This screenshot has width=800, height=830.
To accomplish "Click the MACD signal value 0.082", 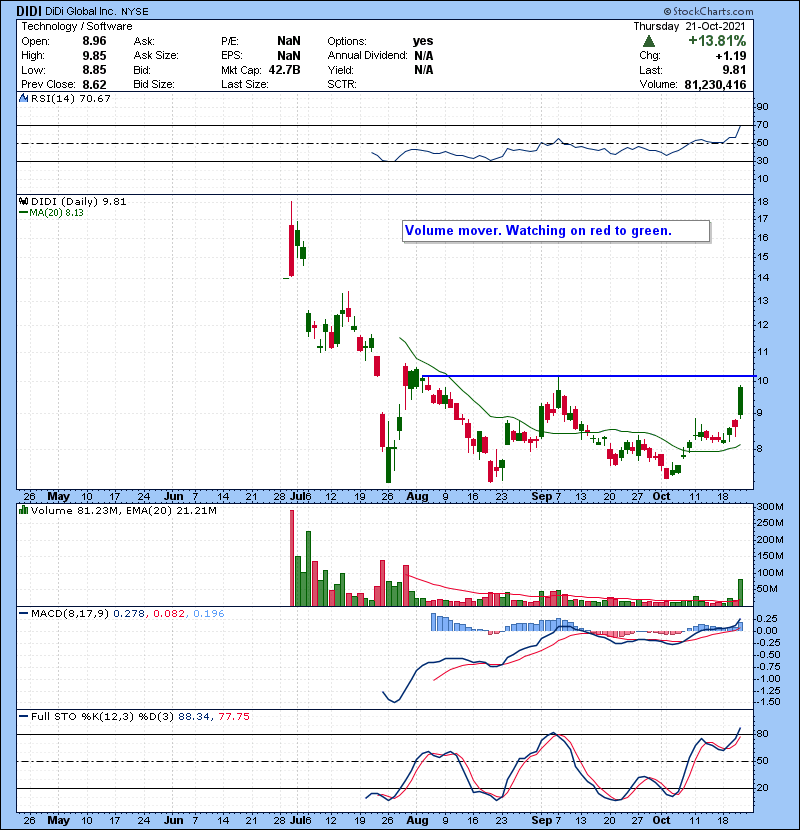I will point(169,614).
